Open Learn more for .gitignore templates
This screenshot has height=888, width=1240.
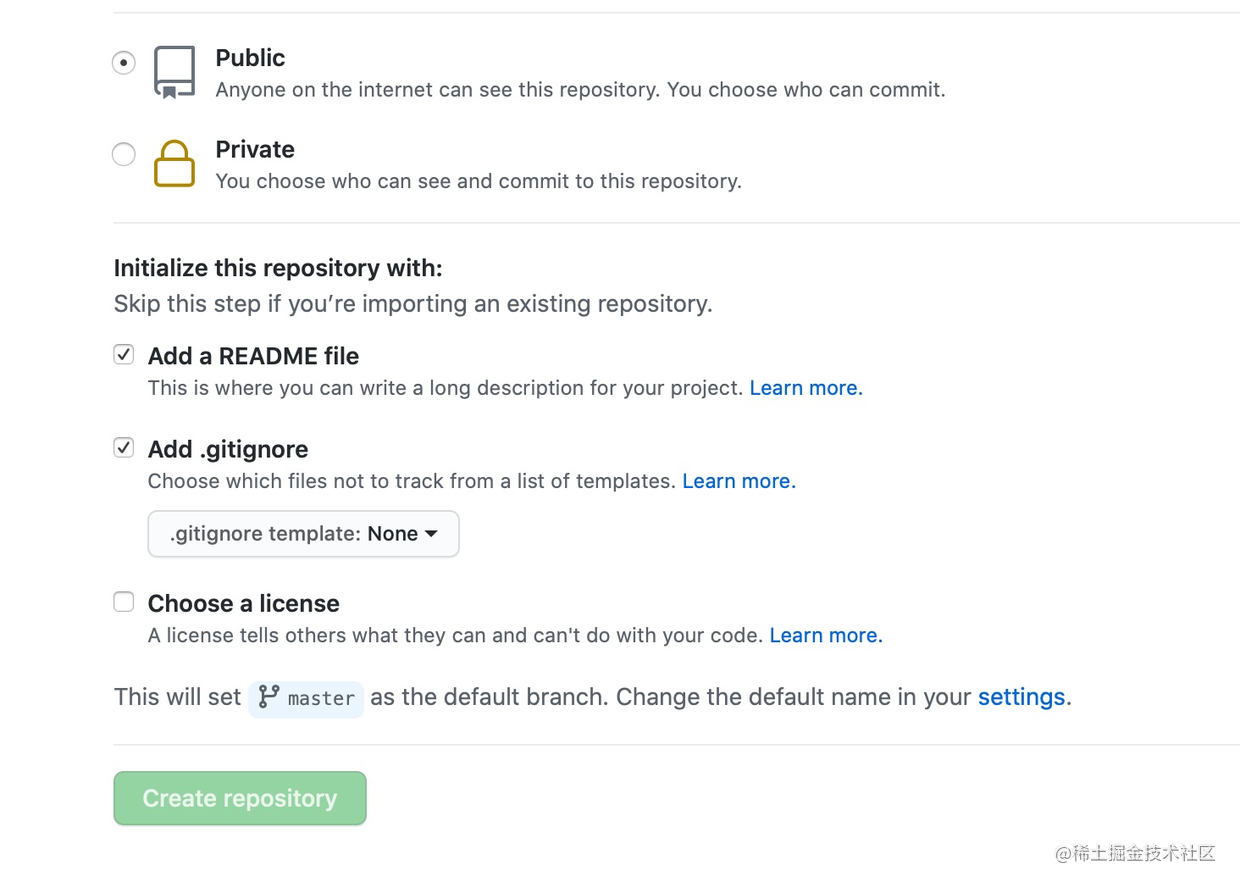(738, 481)
